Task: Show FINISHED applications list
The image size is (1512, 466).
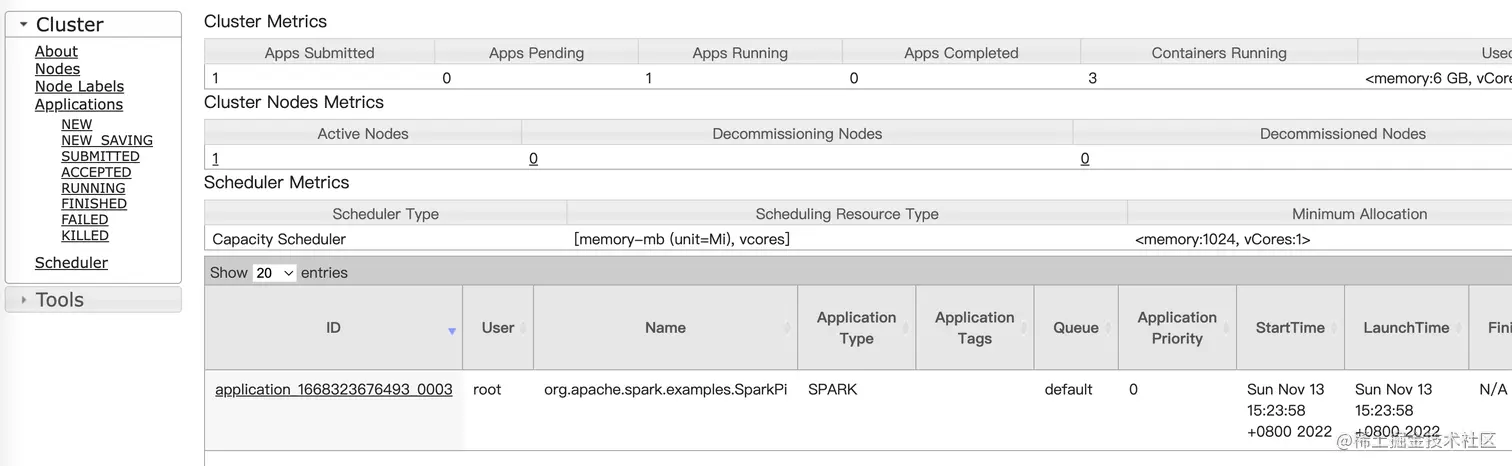Action: tap(94, 204)
